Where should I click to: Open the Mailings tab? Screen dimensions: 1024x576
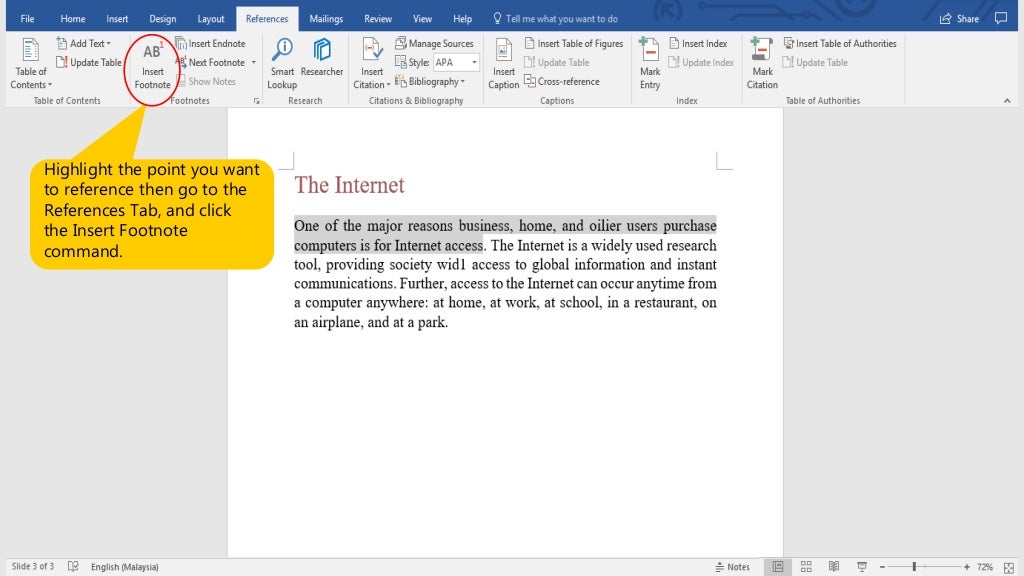(x=326, y=19)
